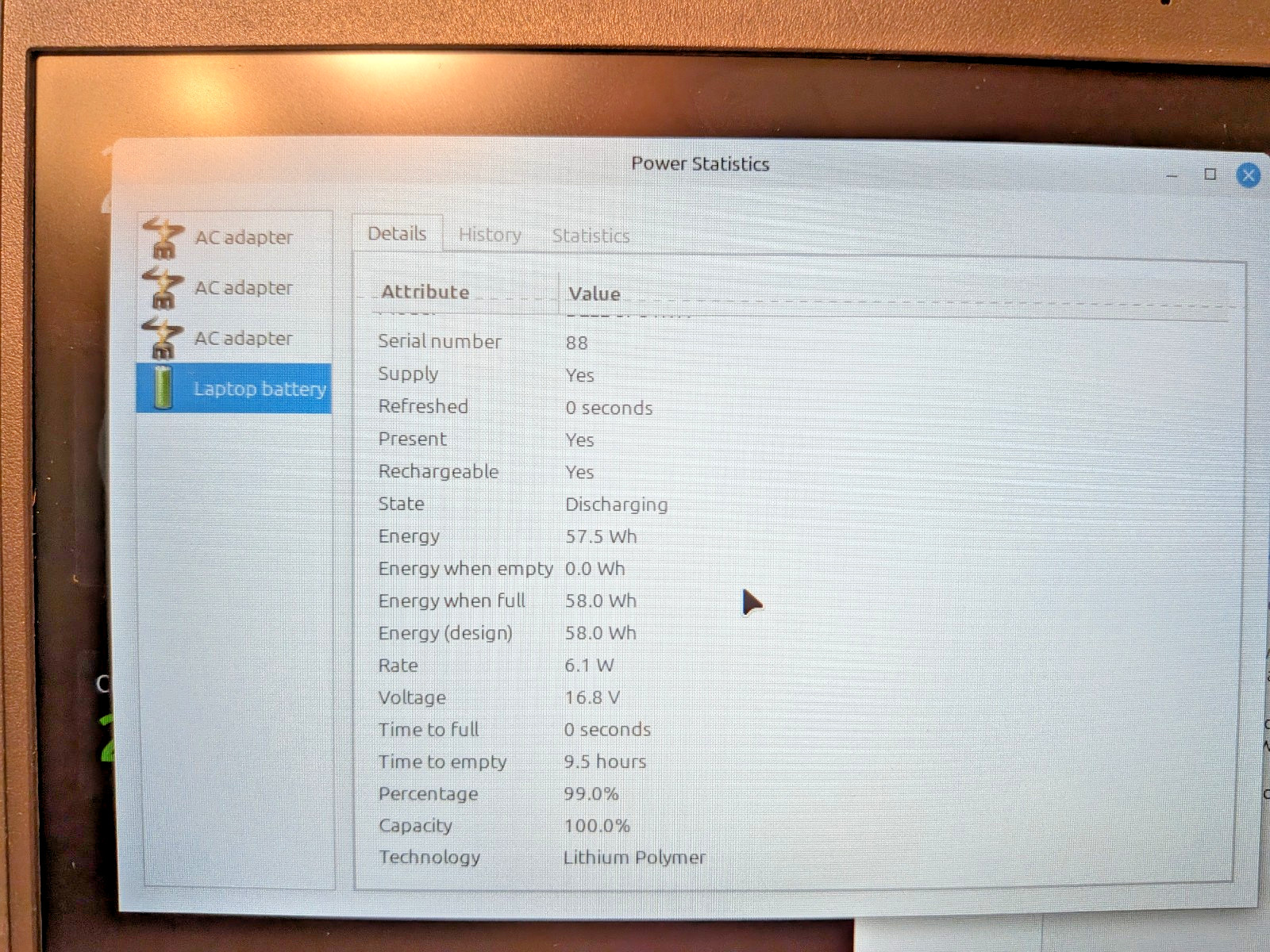Image resolution: width=1270 pixels, height=952 pixels.
Task: Click the Power Statistics window title
Action: 700,163
